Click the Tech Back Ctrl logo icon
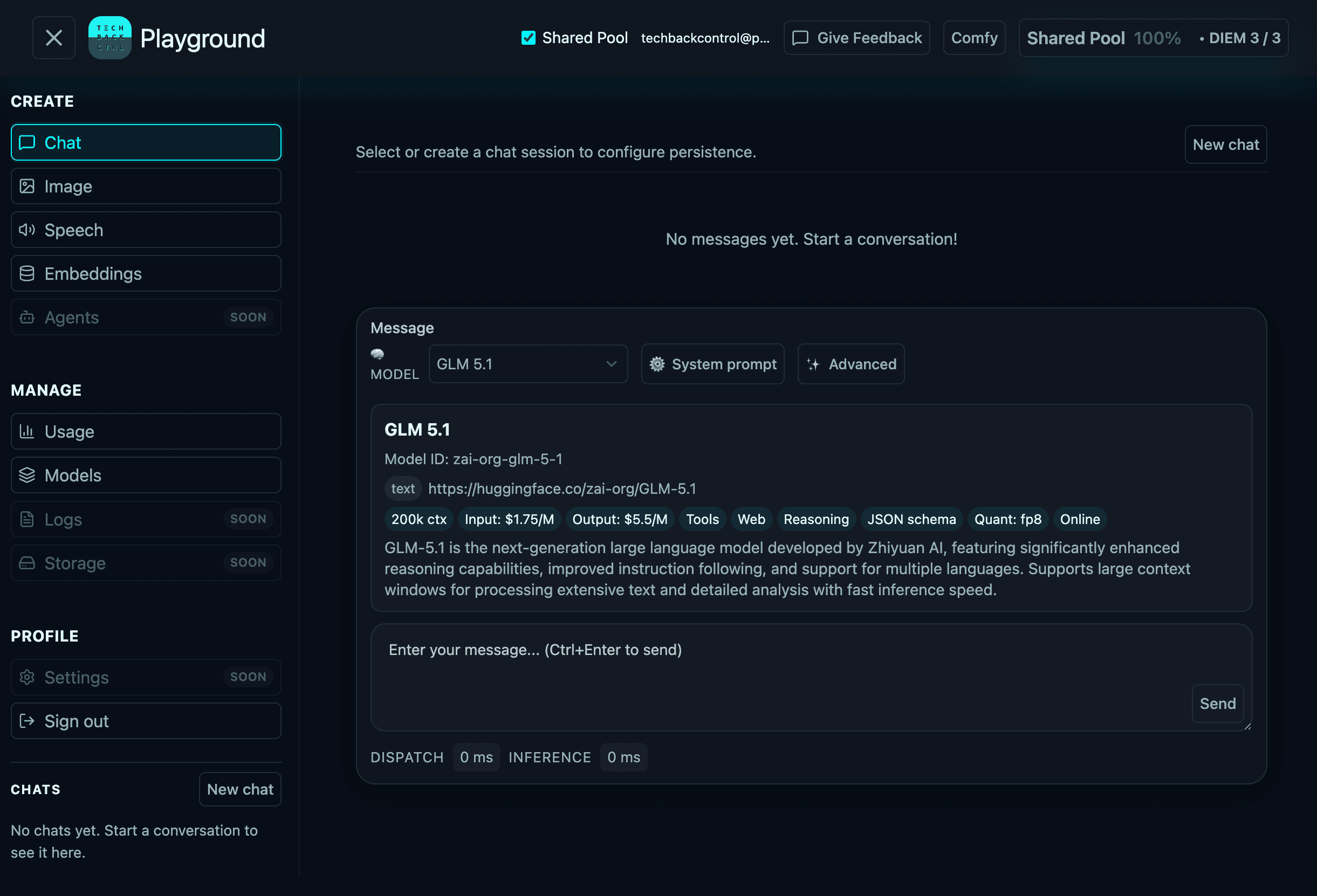 click(x=110, y=38)
